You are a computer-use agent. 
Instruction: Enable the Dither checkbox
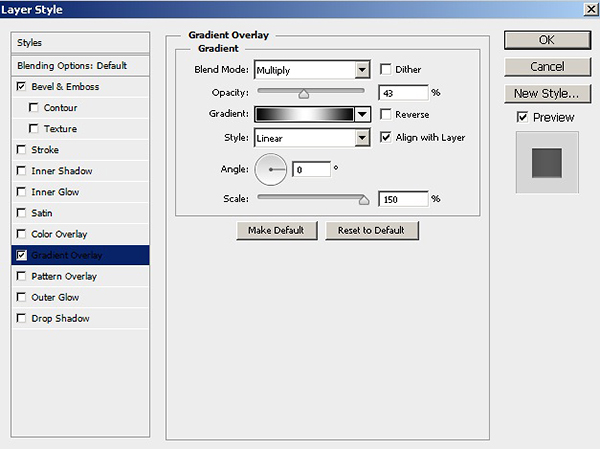(x=386, y=70)
